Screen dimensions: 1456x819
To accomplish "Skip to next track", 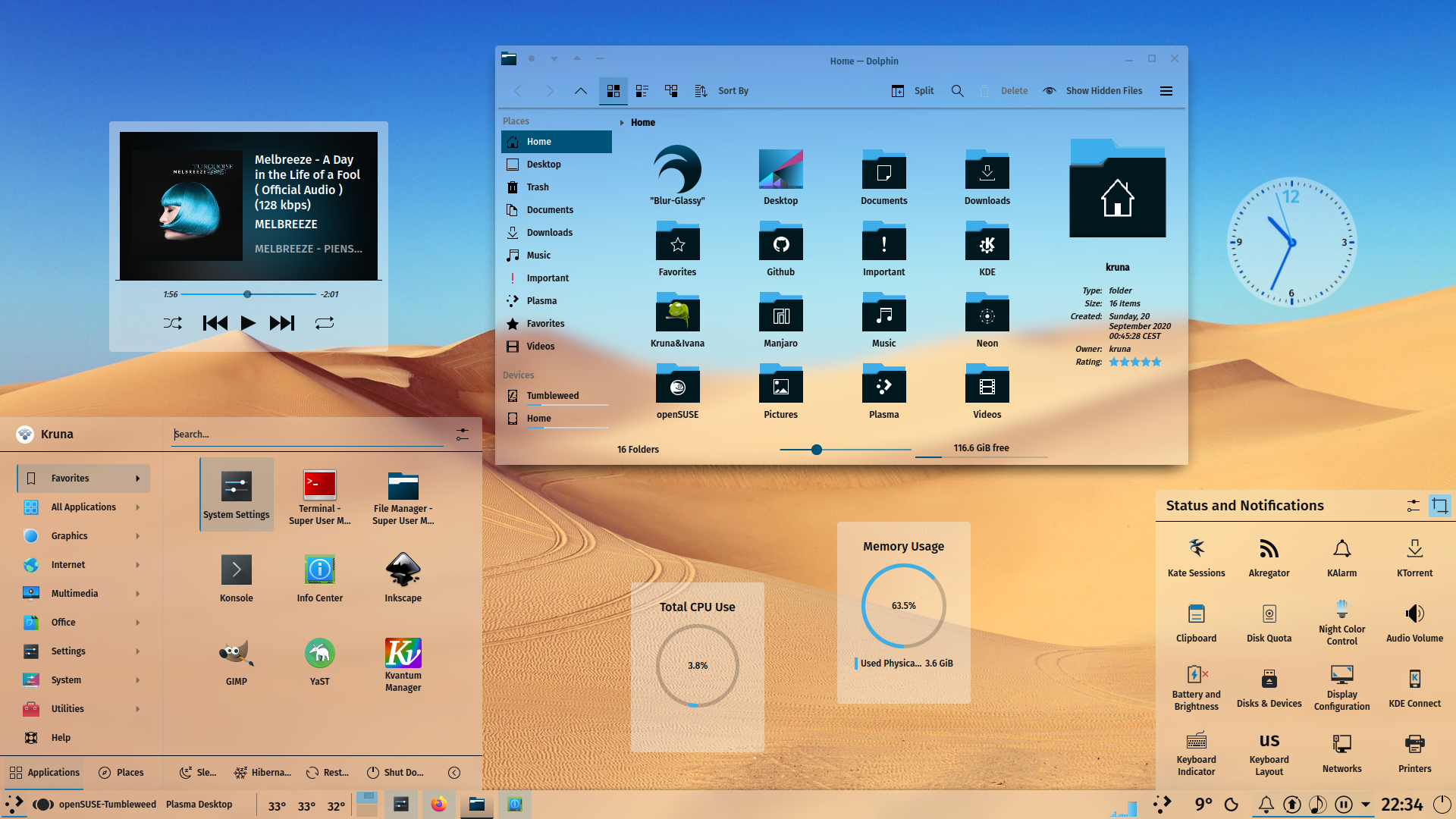I will 281,323.
